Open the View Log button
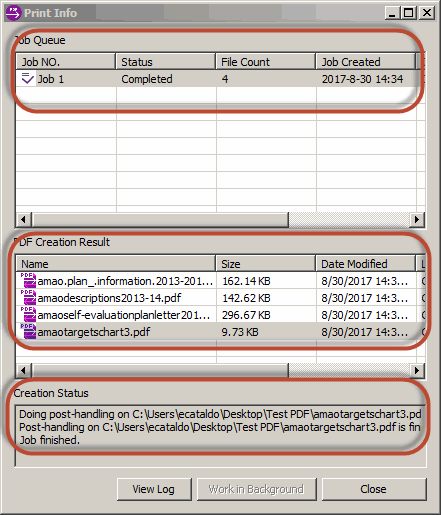This screenshot has height=515, width=441. [x=154, y=489]
